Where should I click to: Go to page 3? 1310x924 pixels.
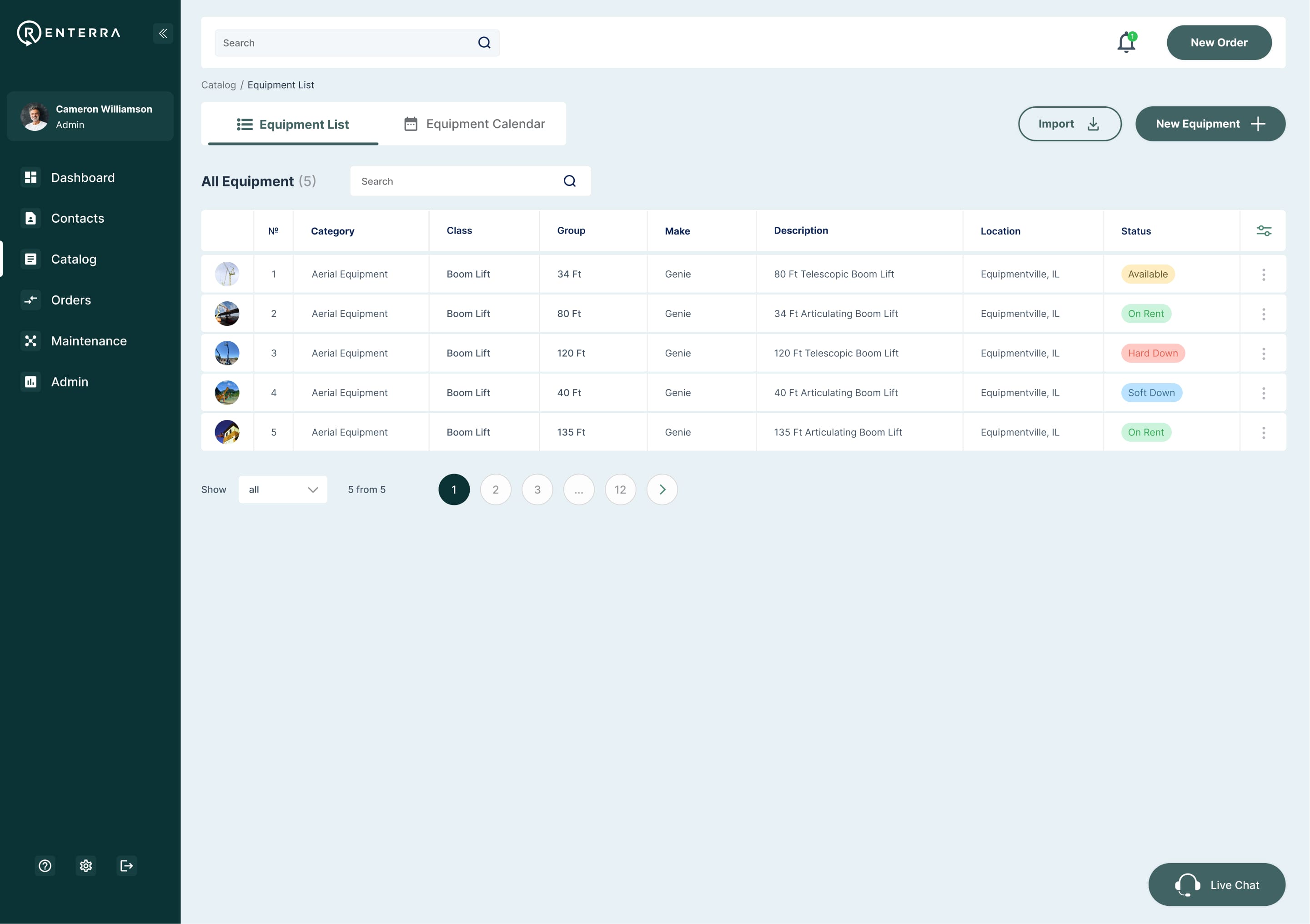click(x=537, y=489)
